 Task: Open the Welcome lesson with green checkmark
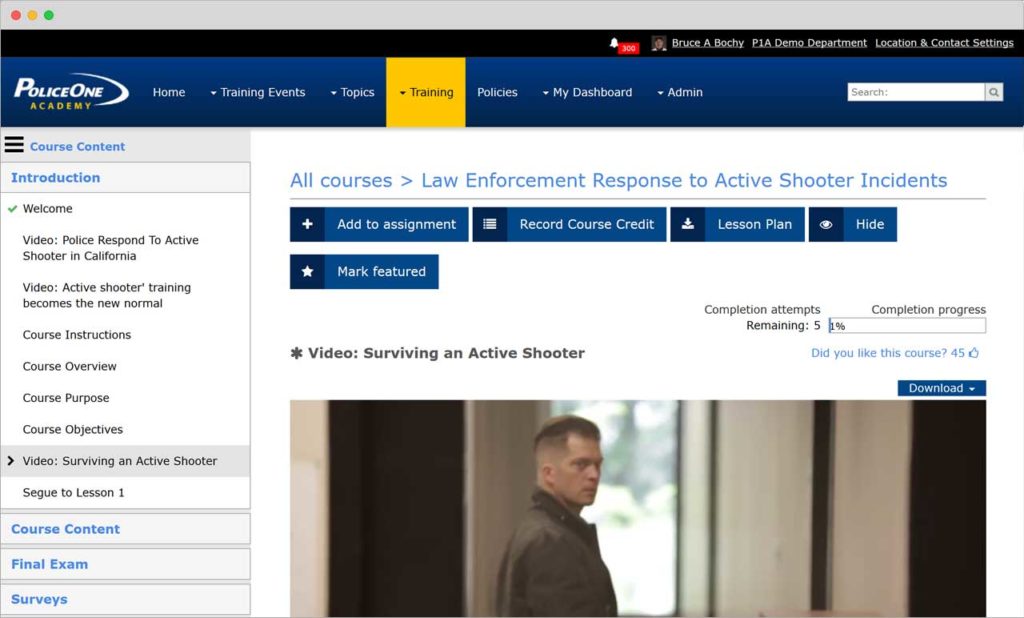(x=48, y=209)
